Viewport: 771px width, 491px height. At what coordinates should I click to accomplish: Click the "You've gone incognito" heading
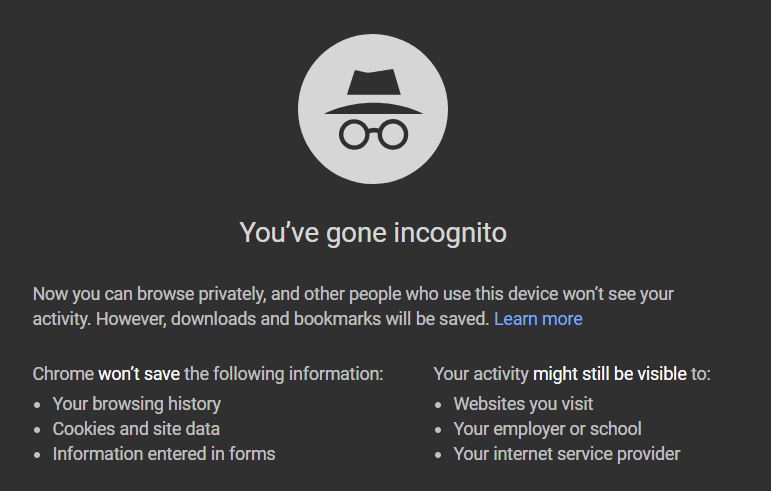pos(372,233)
